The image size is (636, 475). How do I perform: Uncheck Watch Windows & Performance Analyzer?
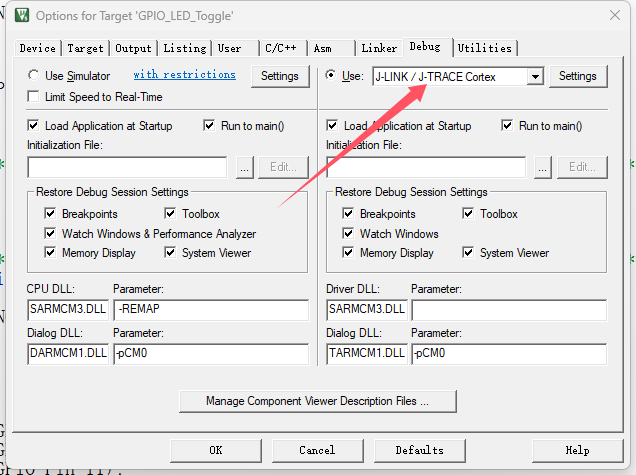tap(50, 234)
